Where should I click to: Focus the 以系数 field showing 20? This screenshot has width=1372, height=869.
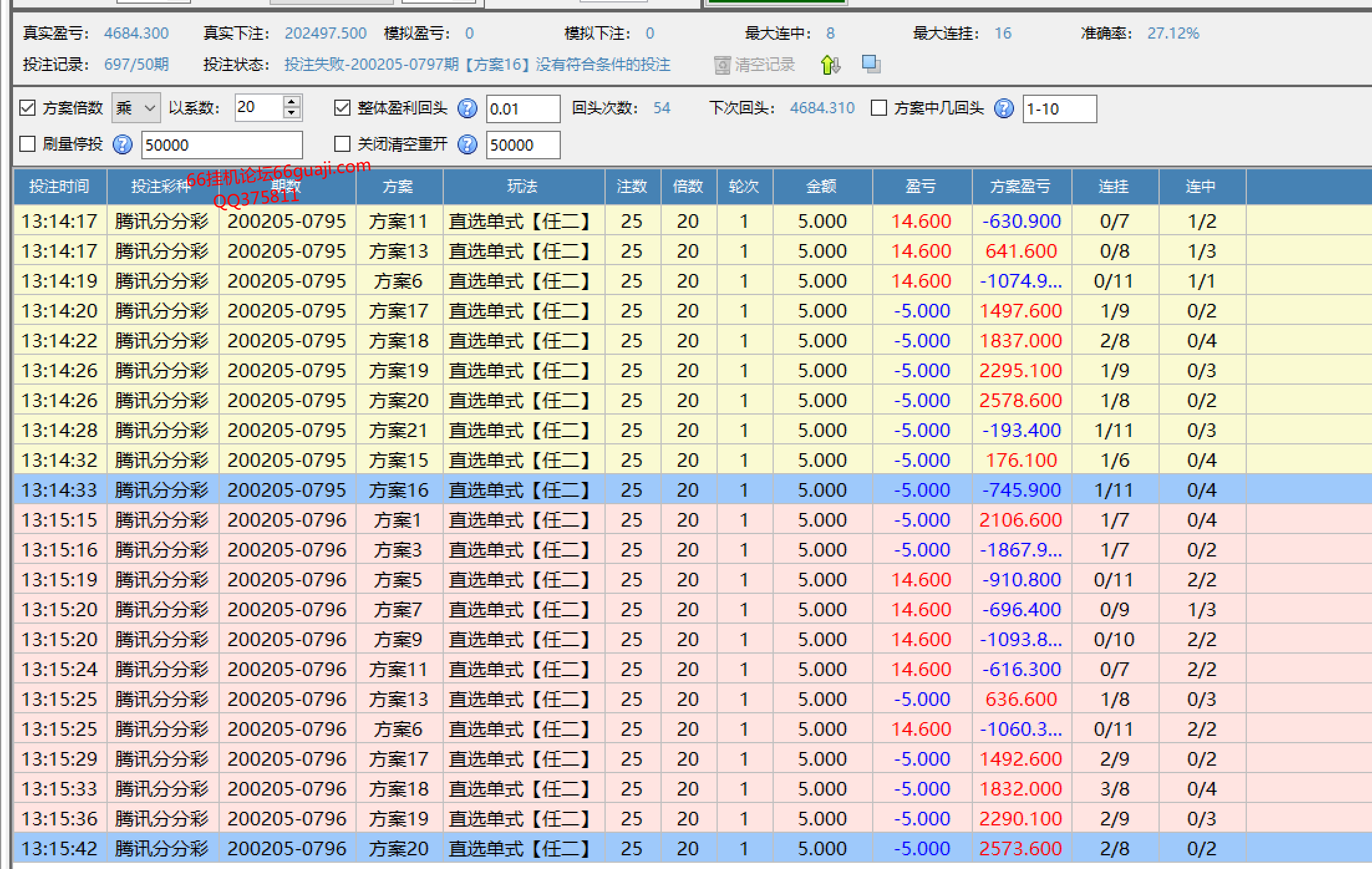pyautogui.click(x=260, y=108)
